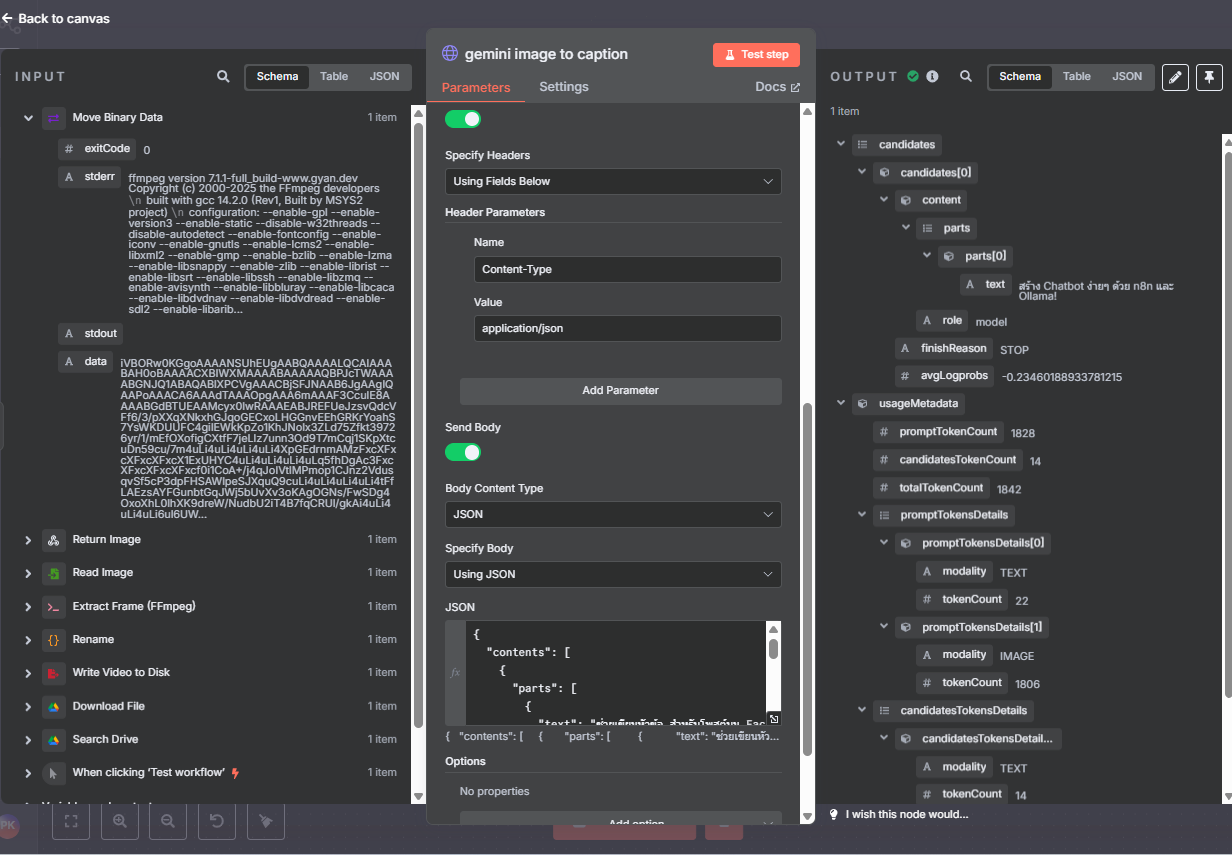Search the OUTPUT panel data
Image resolution: width=1232 pixels, height=855 pixels.
966,76
